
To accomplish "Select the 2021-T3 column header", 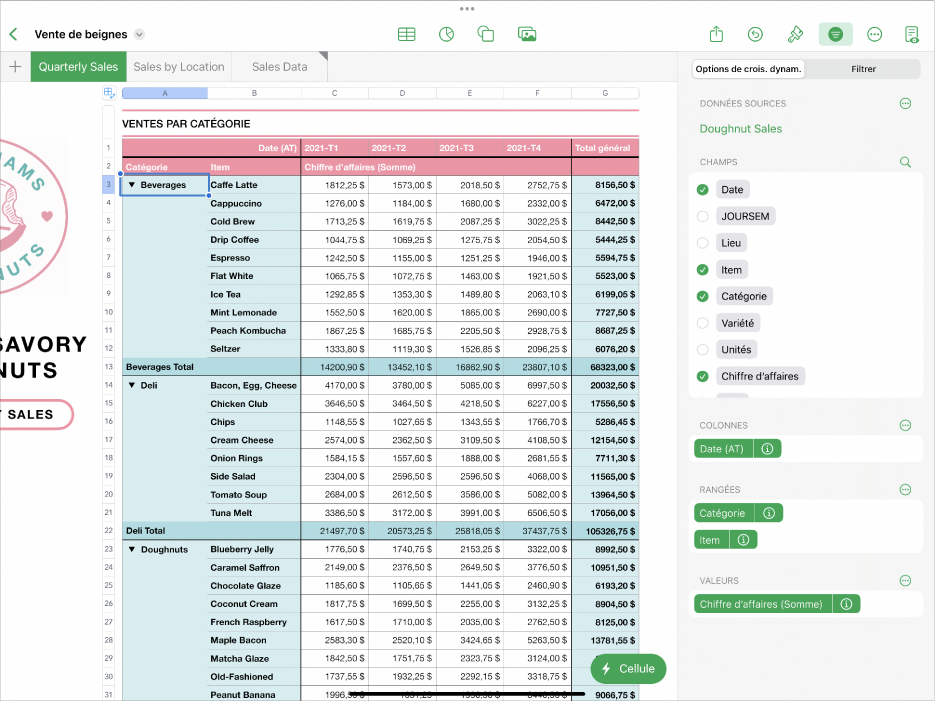I will click(470, 148).
